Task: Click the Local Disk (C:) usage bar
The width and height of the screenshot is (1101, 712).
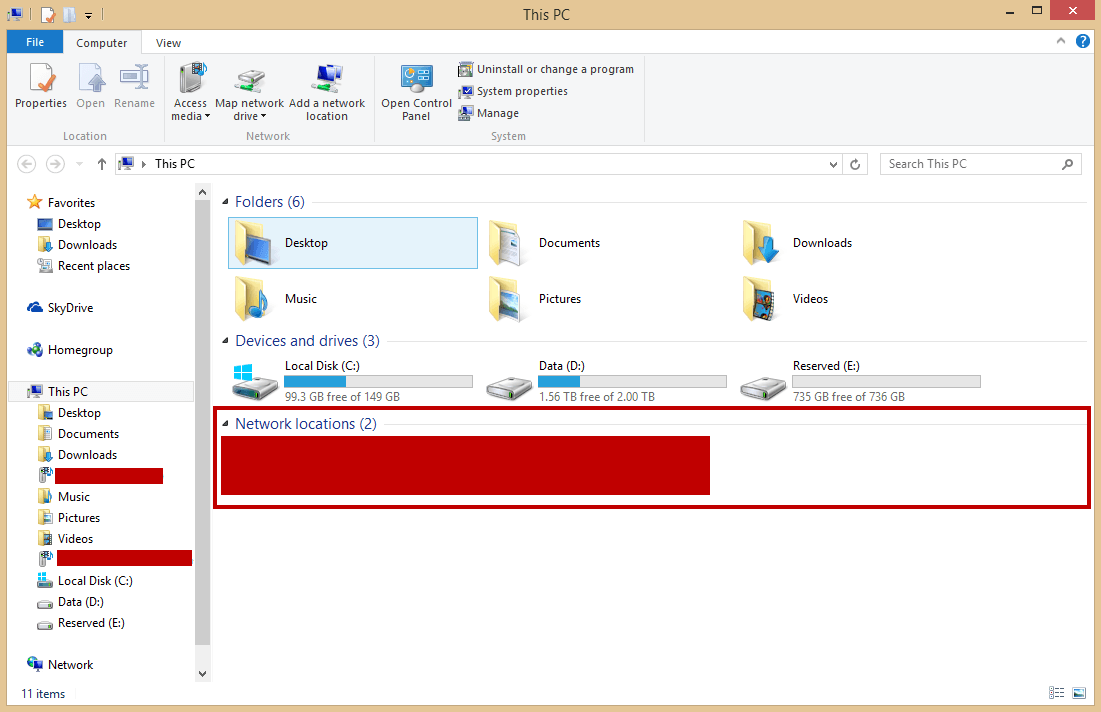Action: [378, 381]
